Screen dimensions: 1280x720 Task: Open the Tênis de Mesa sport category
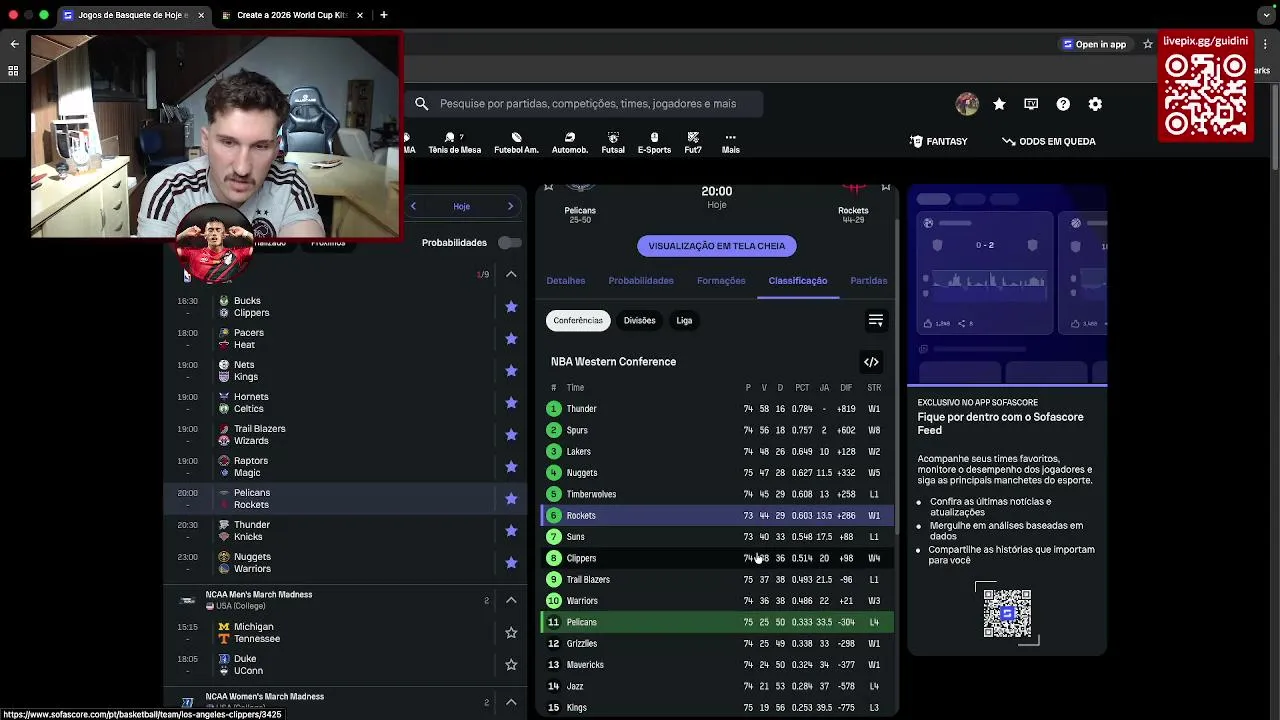coord(454,143)
